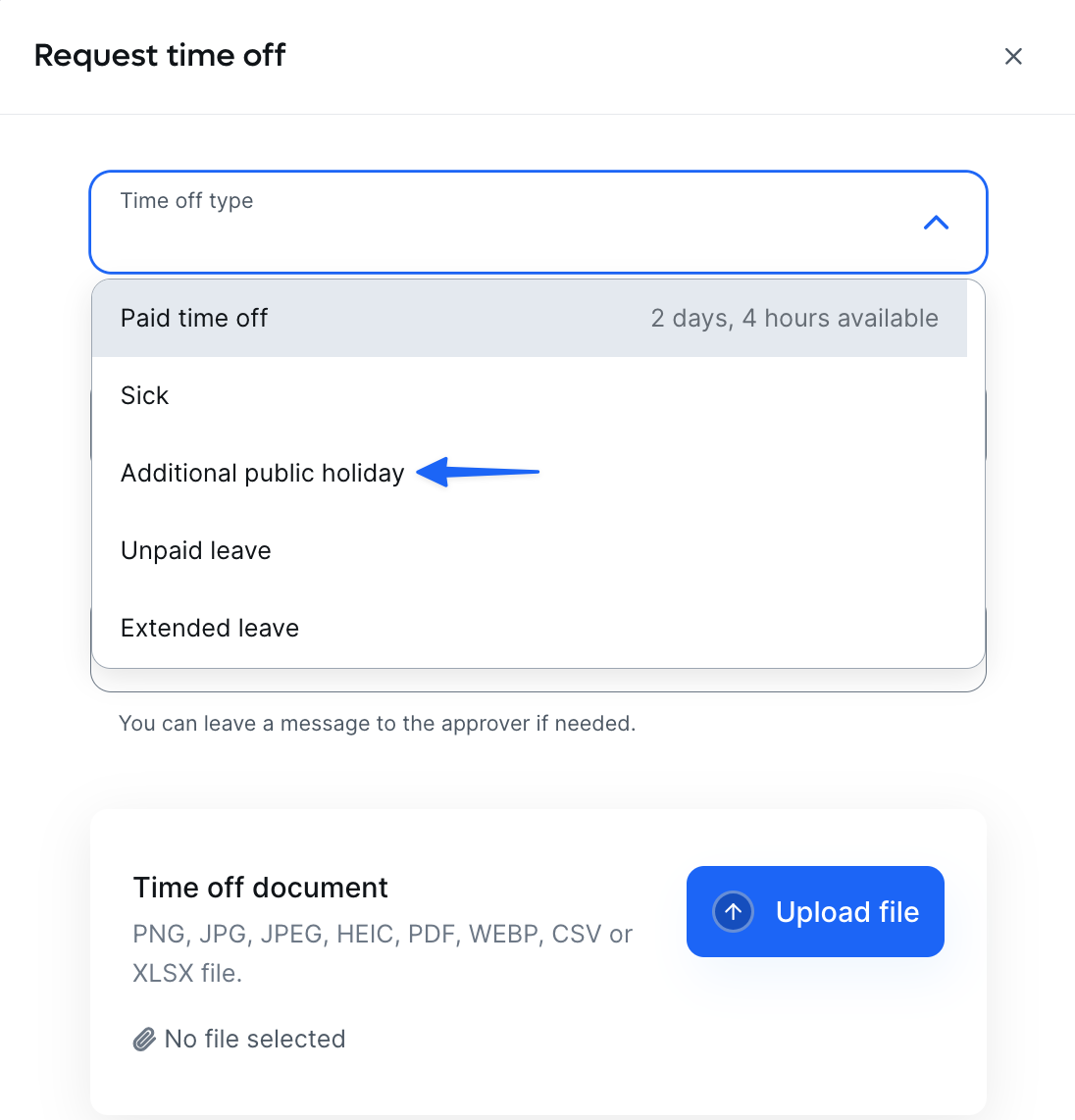
Task: Click the circled up-arrow upload icon
Action: pos(733,912)
